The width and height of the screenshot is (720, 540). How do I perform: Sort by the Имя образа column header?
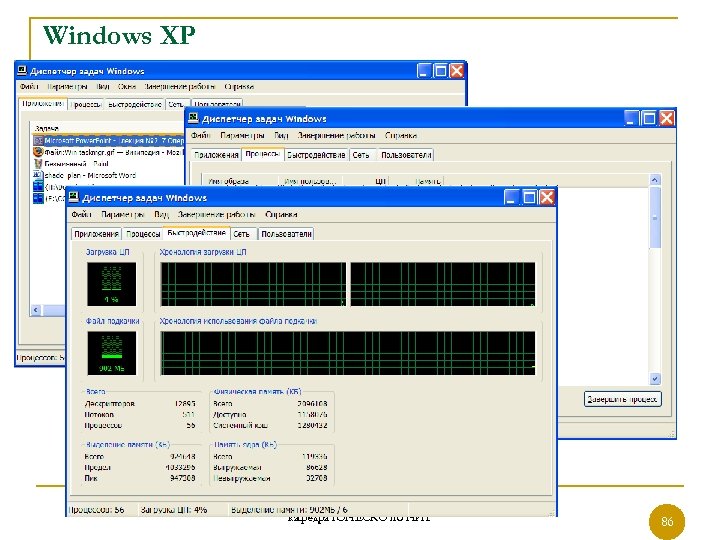241,180
